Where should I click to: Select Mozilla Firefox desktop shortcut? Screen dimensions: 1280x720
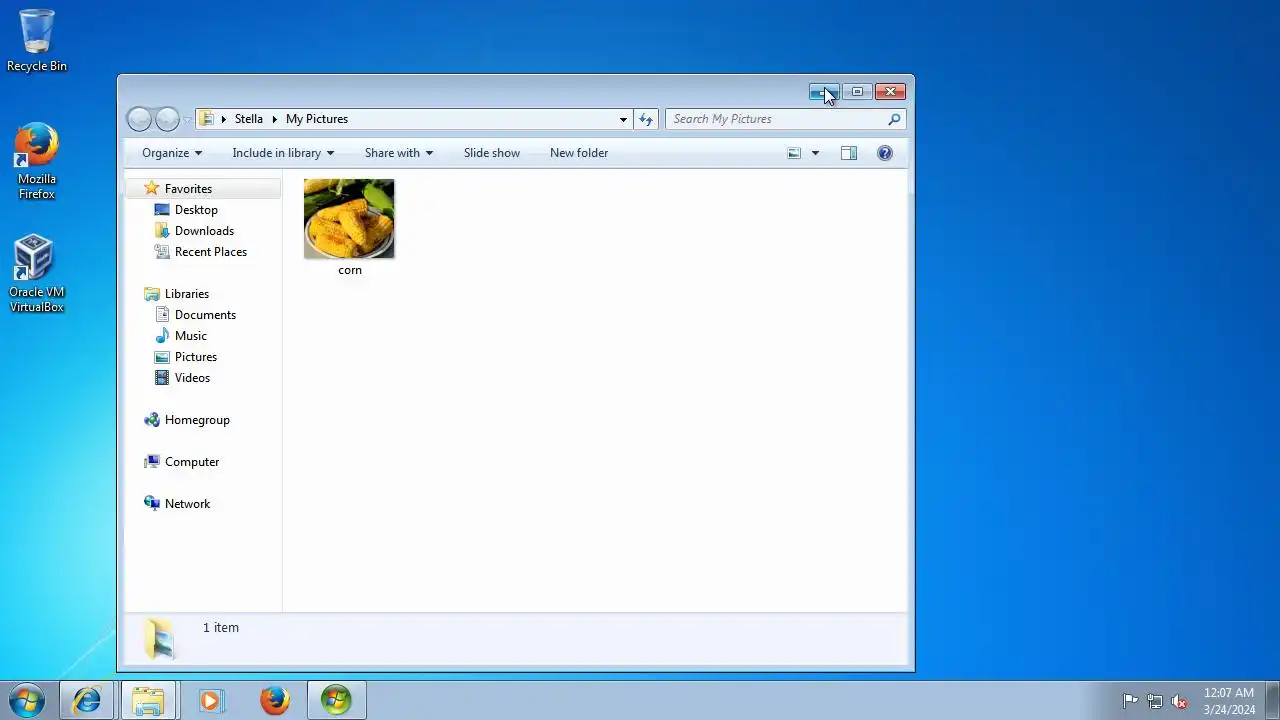pos(37,162)
